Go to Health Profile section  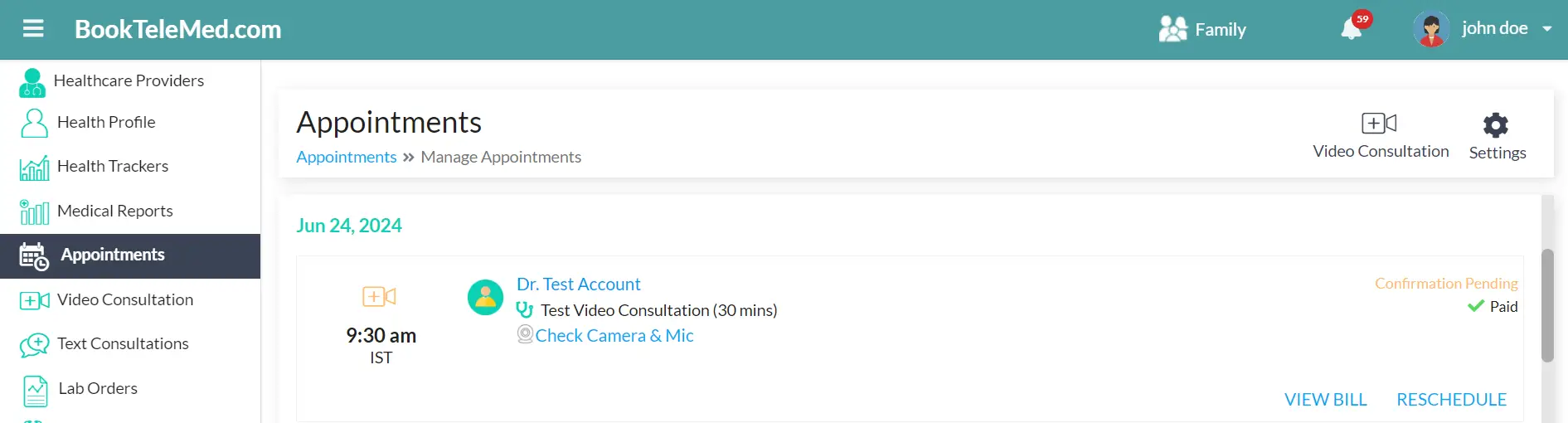point(106,122)
